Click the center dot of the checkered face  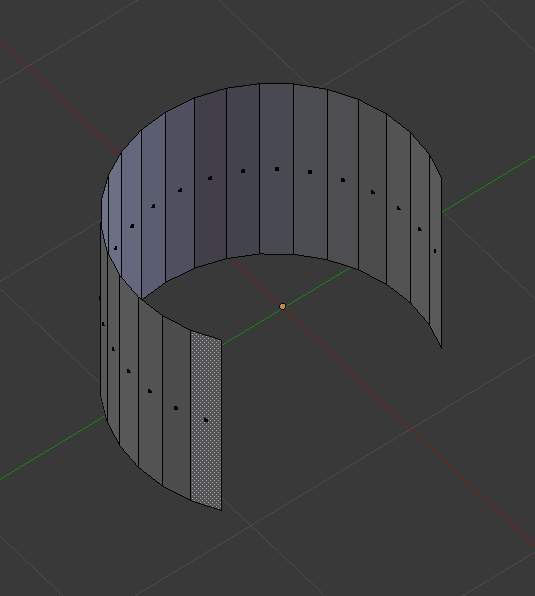coord(206,420)
